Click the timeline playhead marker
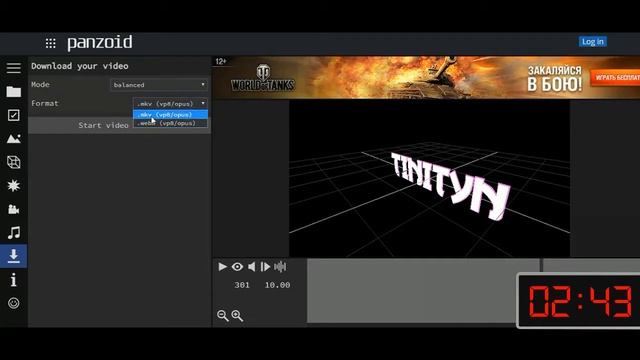 [x=541, y=265]
